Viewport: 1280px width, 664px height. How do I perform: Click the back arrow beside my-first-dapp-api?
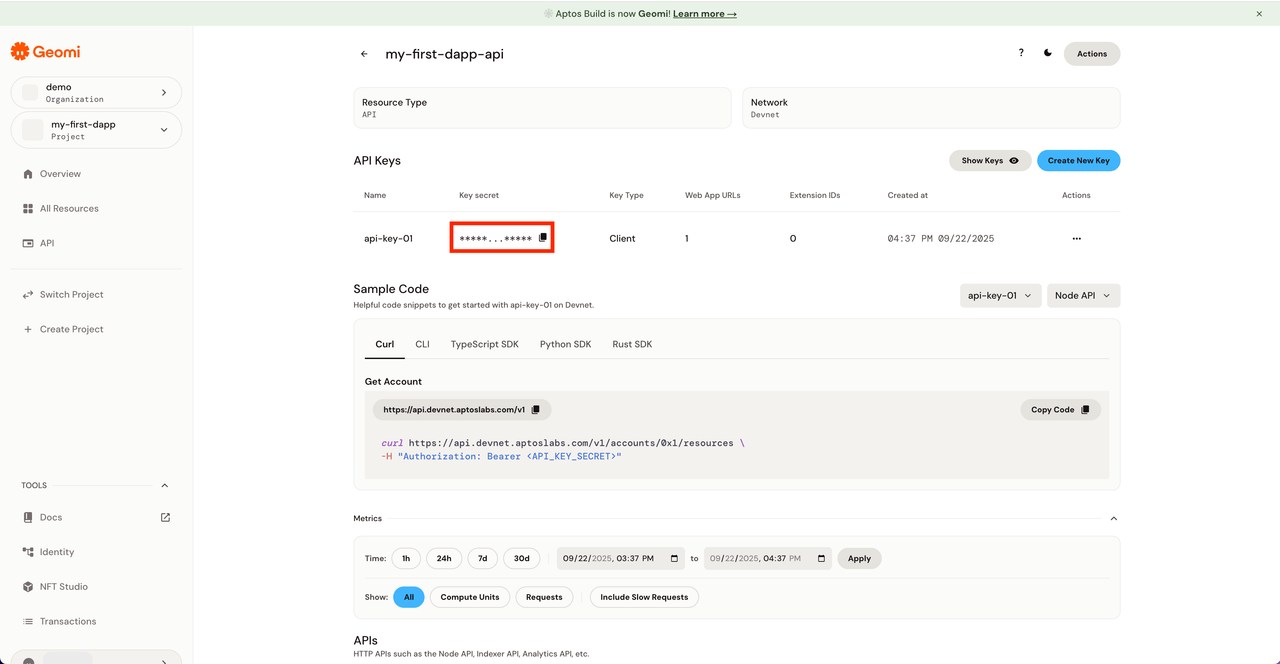tap(364, 54)
